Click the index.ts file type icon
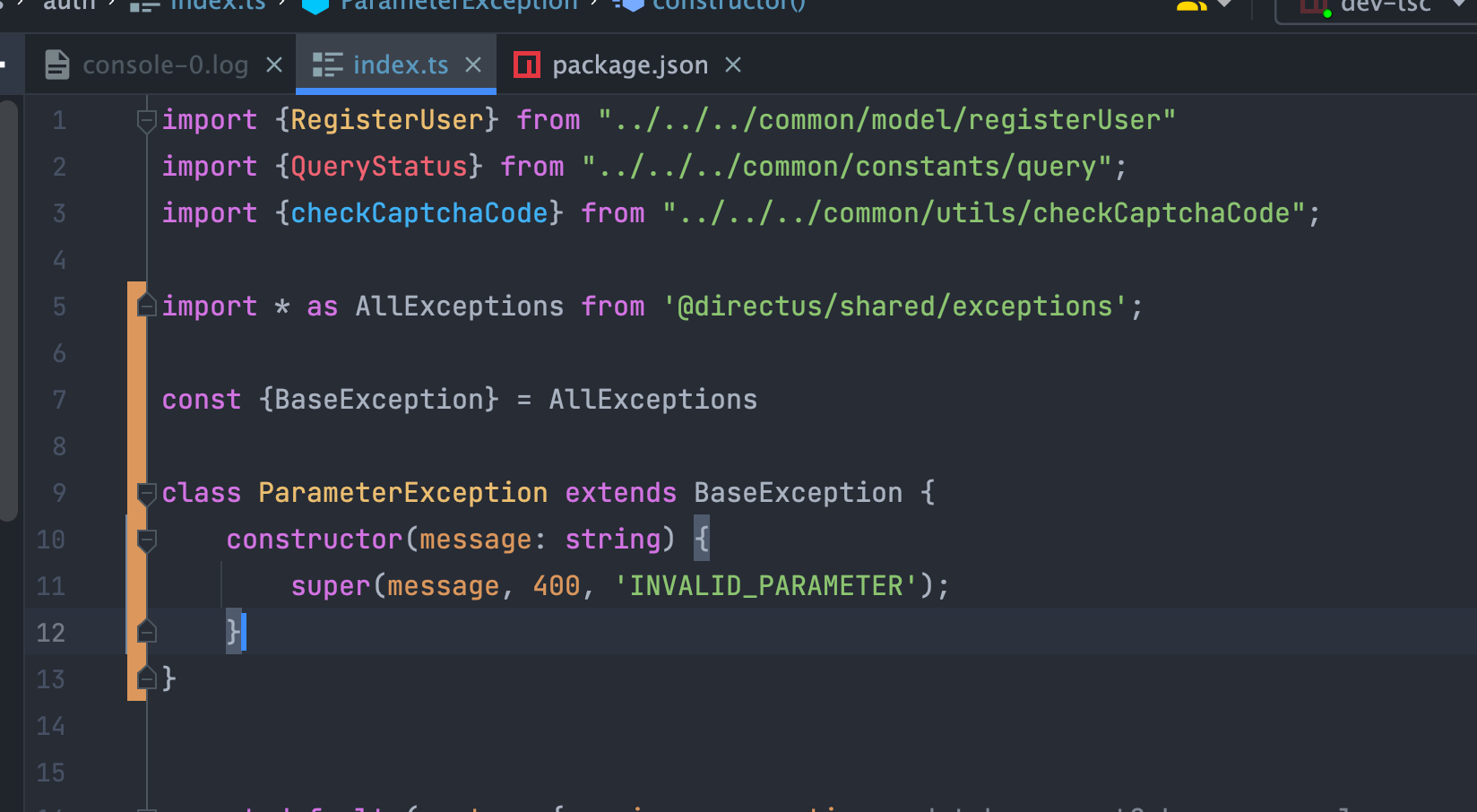 (327, 65)
